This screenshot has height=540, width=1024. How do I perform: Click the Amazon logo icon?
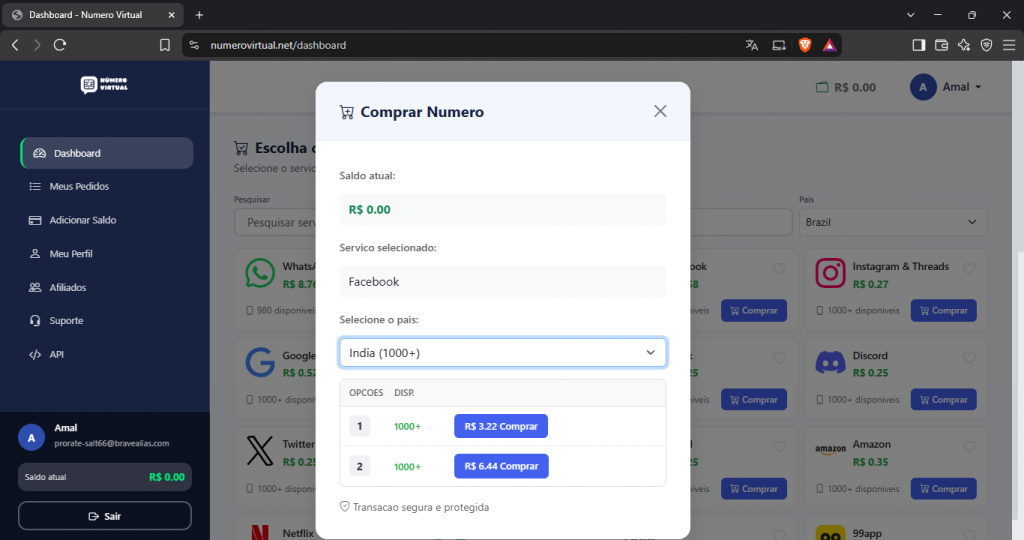[830, 449]
